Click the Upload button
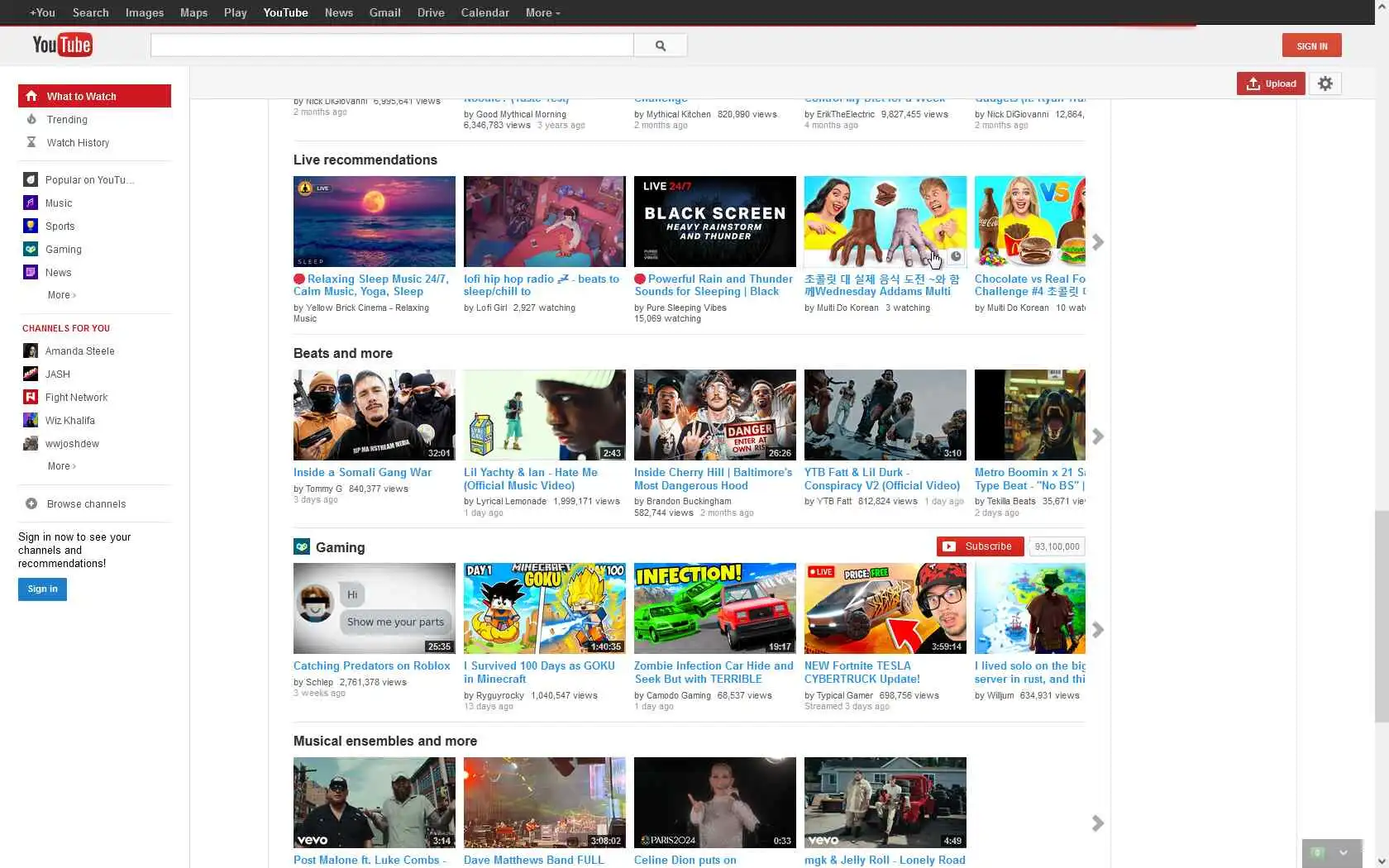Viewport: 1389px width, 868px height. [x=1271, y=83]
